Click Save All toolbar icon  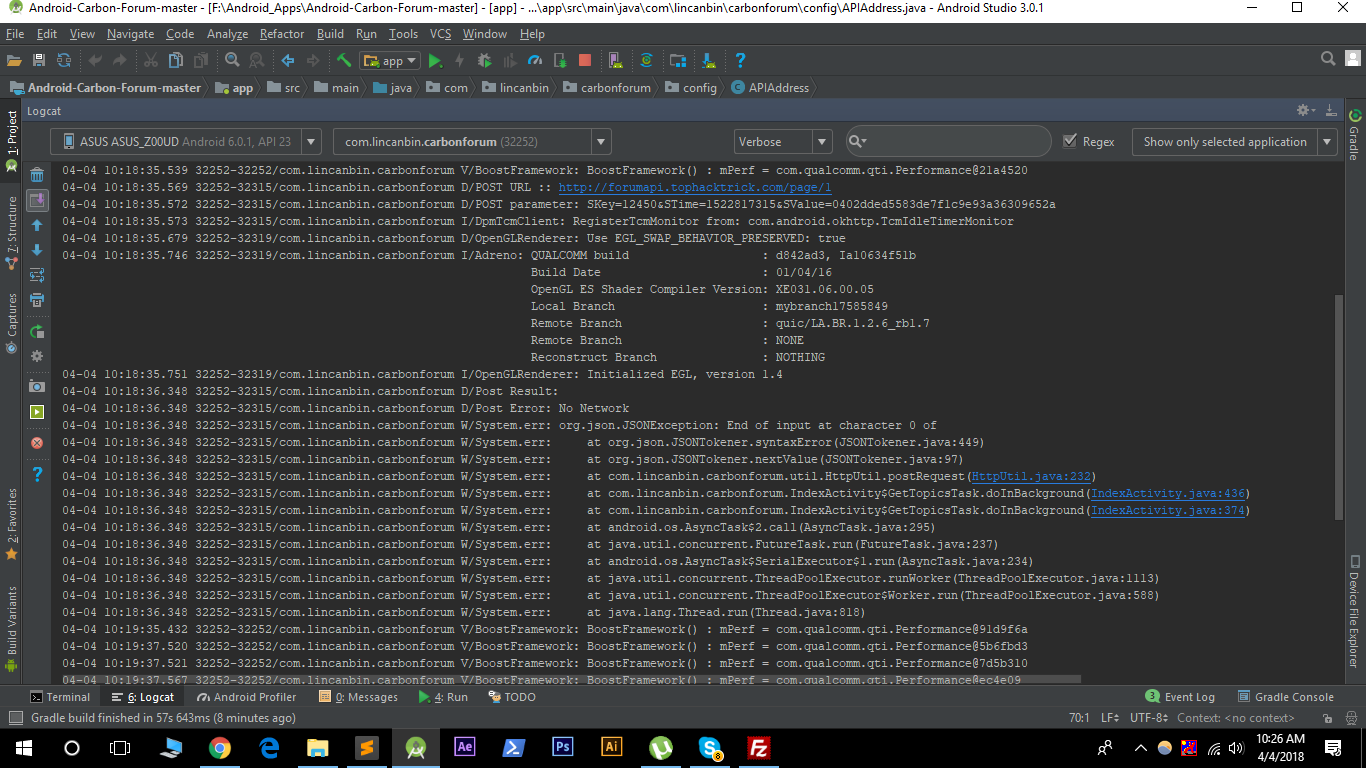[39, 61]
